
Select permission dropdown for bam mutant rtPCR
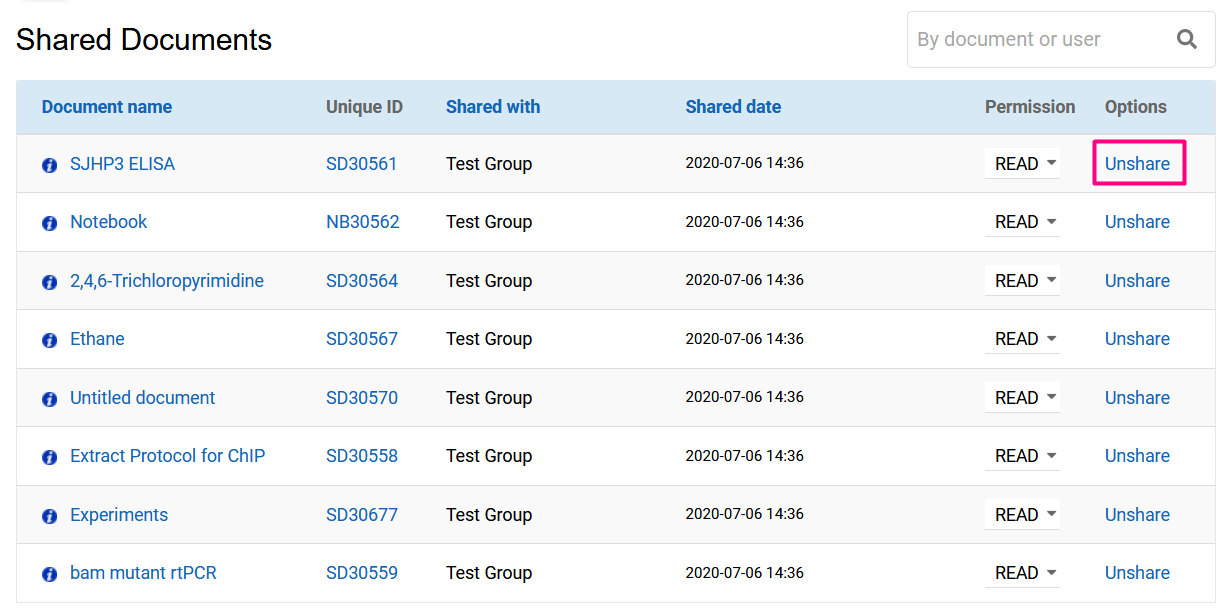click(x=1022, y=573)
